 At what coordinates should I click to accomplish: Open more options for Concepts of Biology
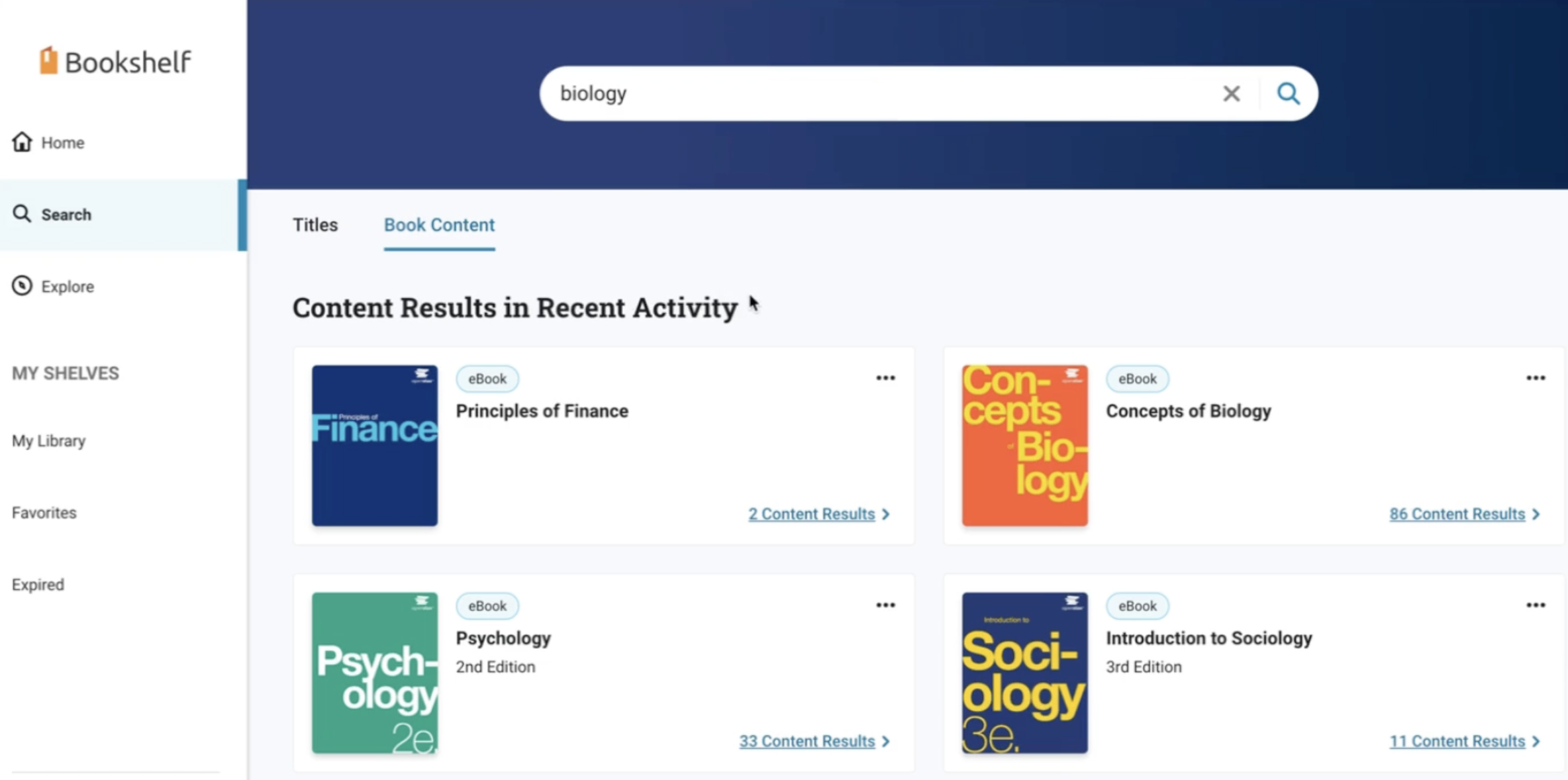coord(1536,378)
